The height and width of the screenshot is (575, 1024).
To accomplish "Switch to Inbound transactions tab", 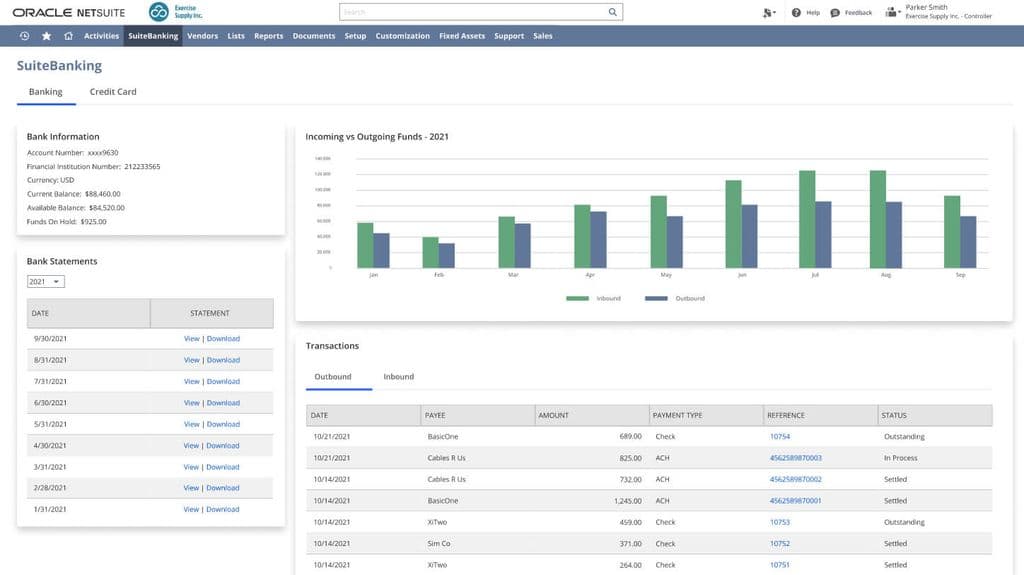I will tap(398, 377).
